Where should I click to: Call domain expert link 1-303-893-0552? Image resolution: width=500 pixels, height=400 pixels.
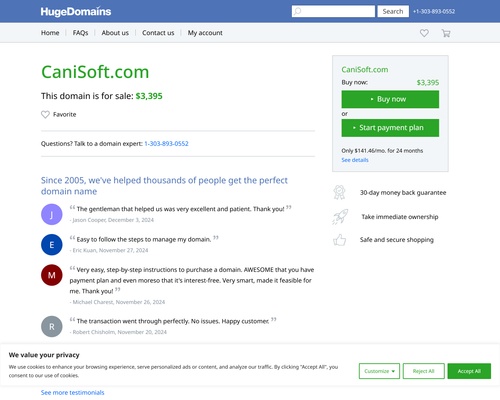166,144
